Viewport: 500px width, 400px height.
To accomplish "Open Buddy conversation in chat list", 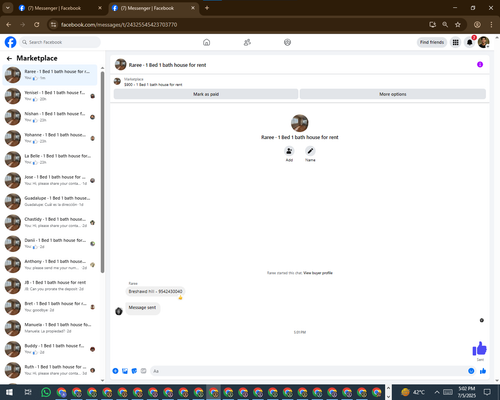I will 50,349.
